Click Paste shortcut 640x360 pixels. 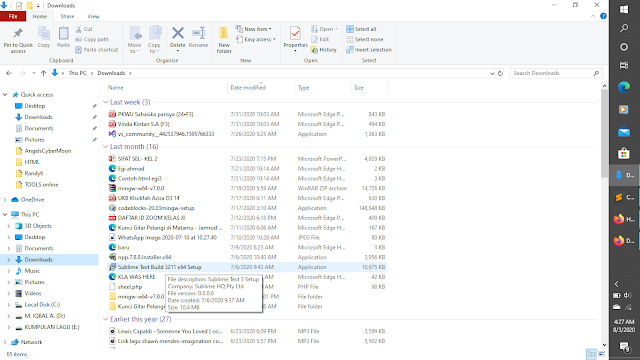coord(97,50)
